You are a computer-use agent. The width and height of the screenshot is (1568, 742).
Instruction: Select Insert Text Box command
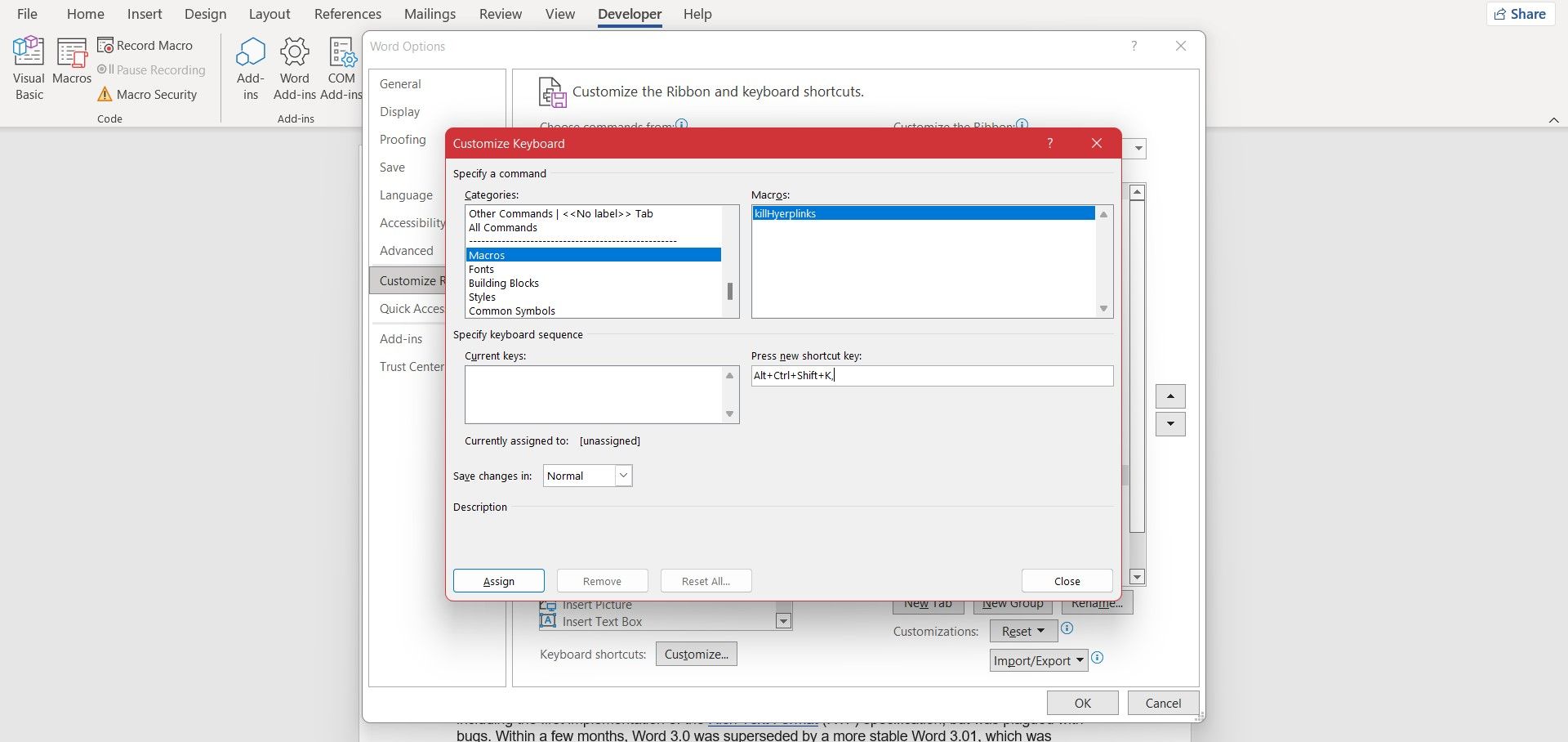[x=602, y=622]
